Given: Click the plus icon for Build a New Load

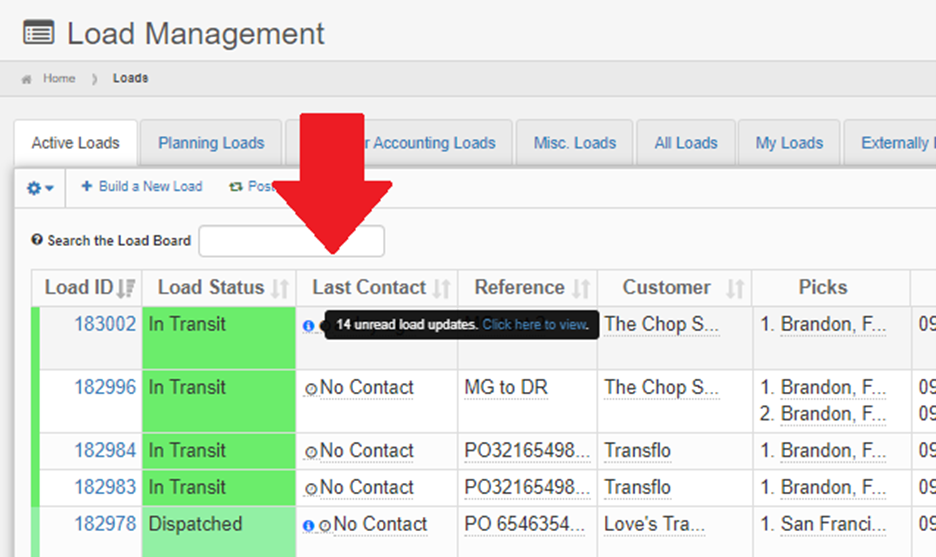Looking at the screenshot, I should pos(86,187).
